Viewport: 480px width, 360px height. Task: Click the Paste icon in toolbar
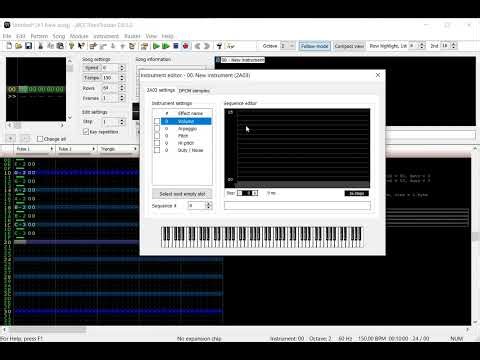coord(60,46)
